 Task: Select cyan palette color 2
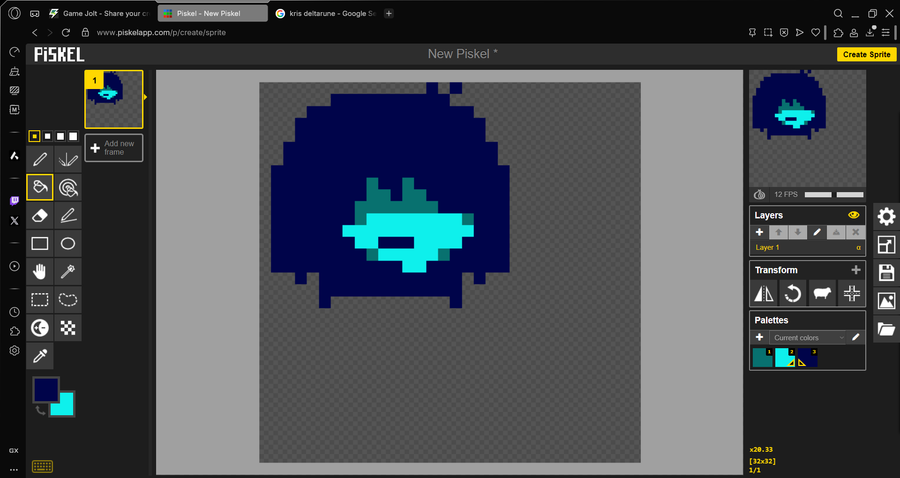[785, 357]
